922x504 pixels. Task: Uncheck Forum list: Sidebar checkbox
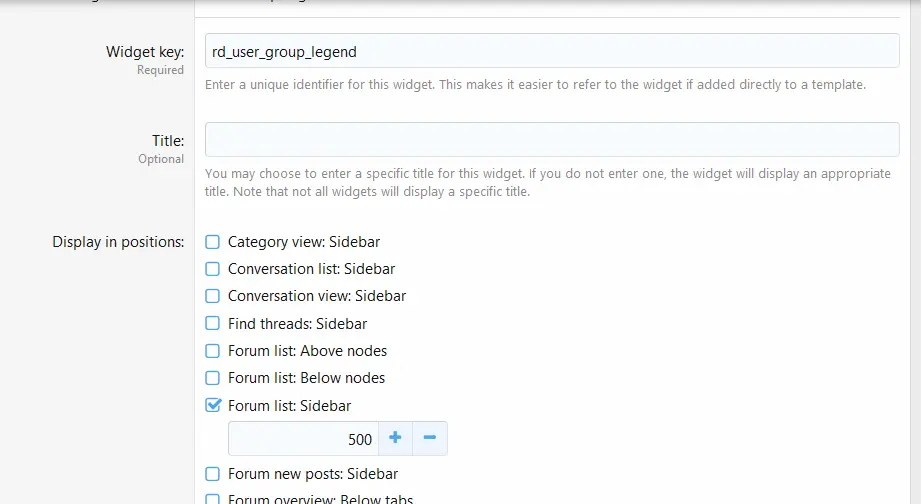tap(213, 405)
